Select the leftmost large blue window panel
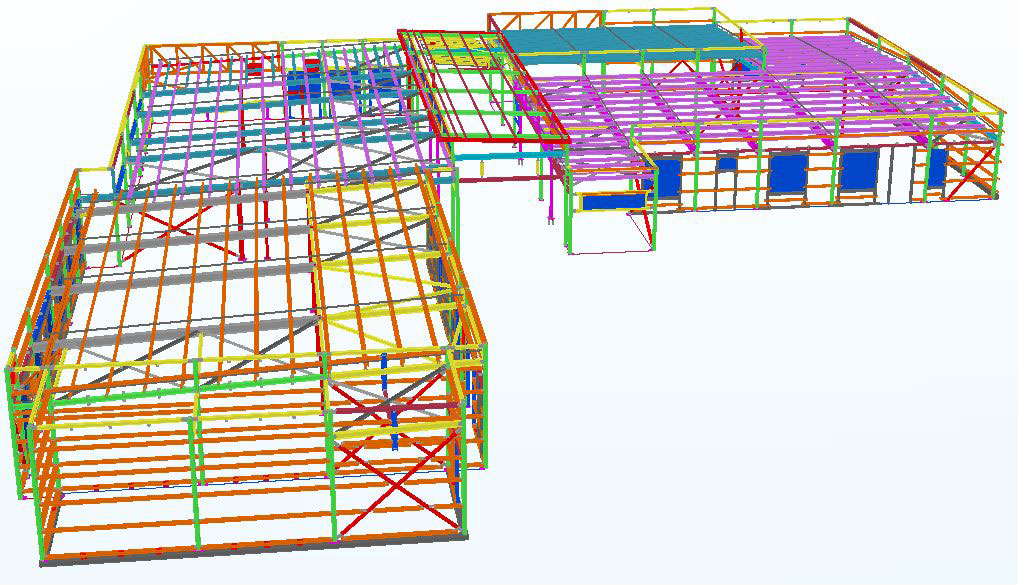Screen dimensions: 1018x585 point(667,178)
